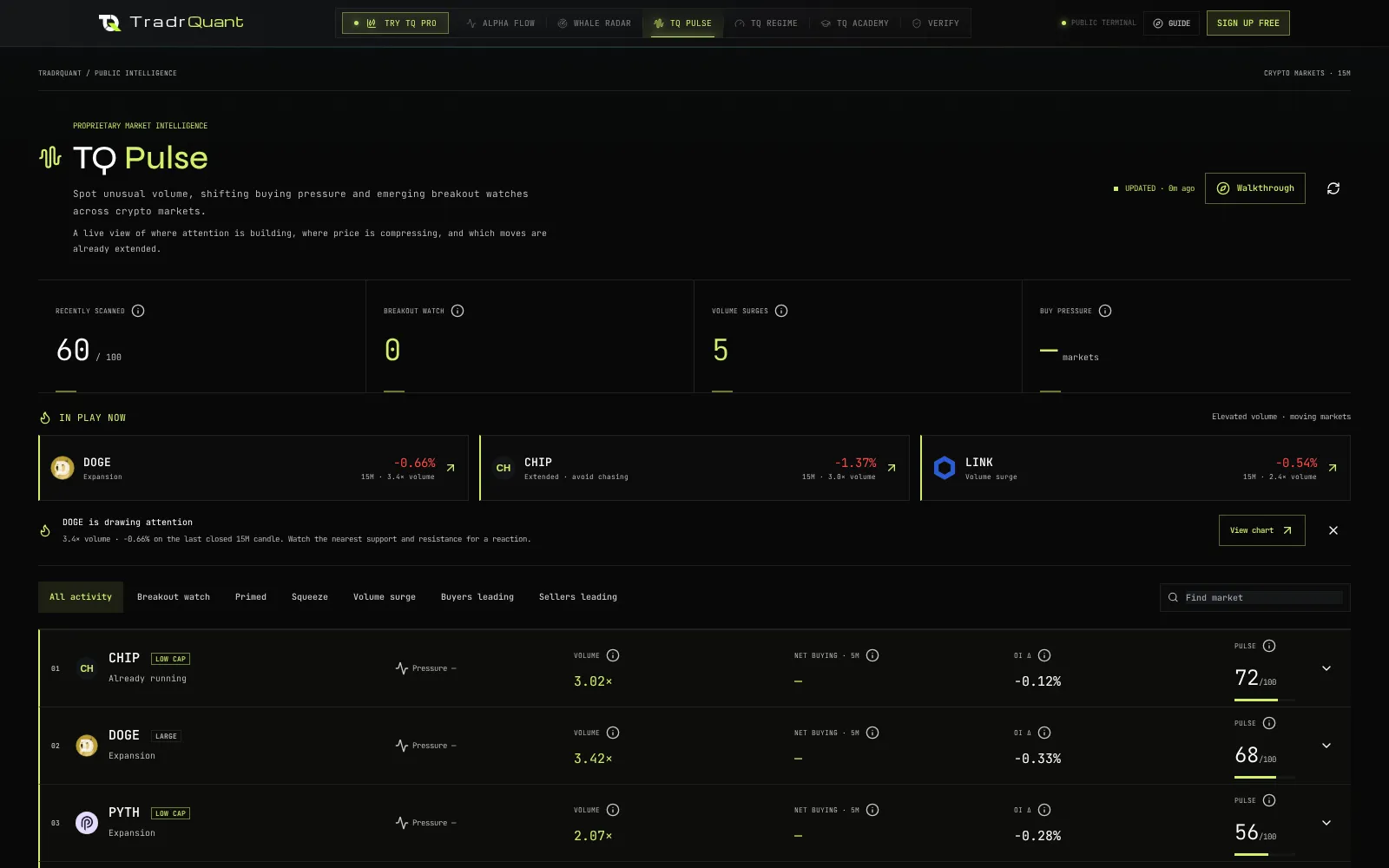The height and width of the screenshot is (868, 1389).
Task: Show Volume info in the PYTH row
Action: (613, 810)
